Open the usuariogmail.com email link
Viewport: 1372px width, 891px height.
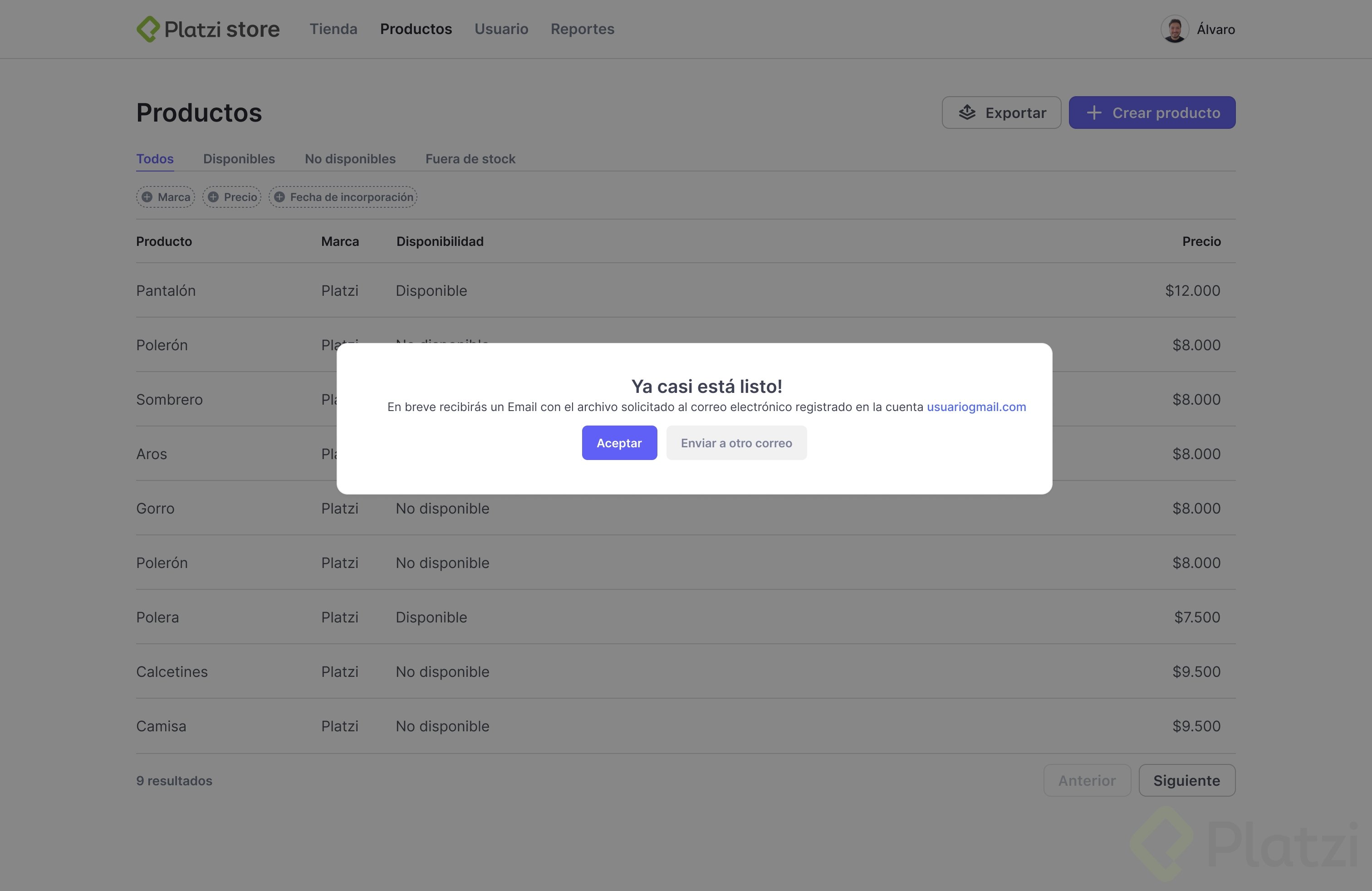pyautogui.click(x=976, y=407)
